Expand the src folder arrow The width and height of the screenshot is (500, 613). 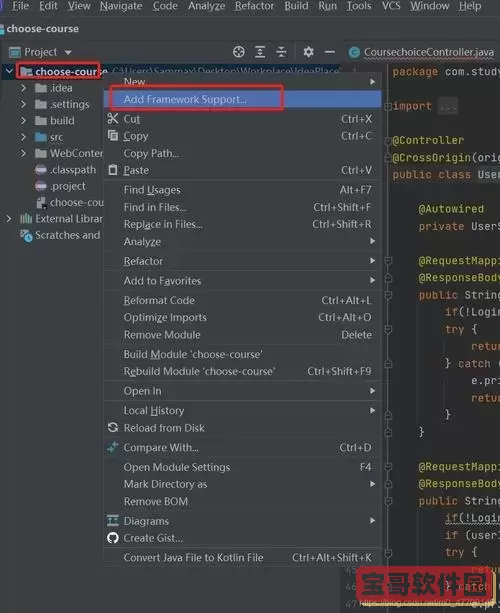pyautogui.click(x=23, y=137)
